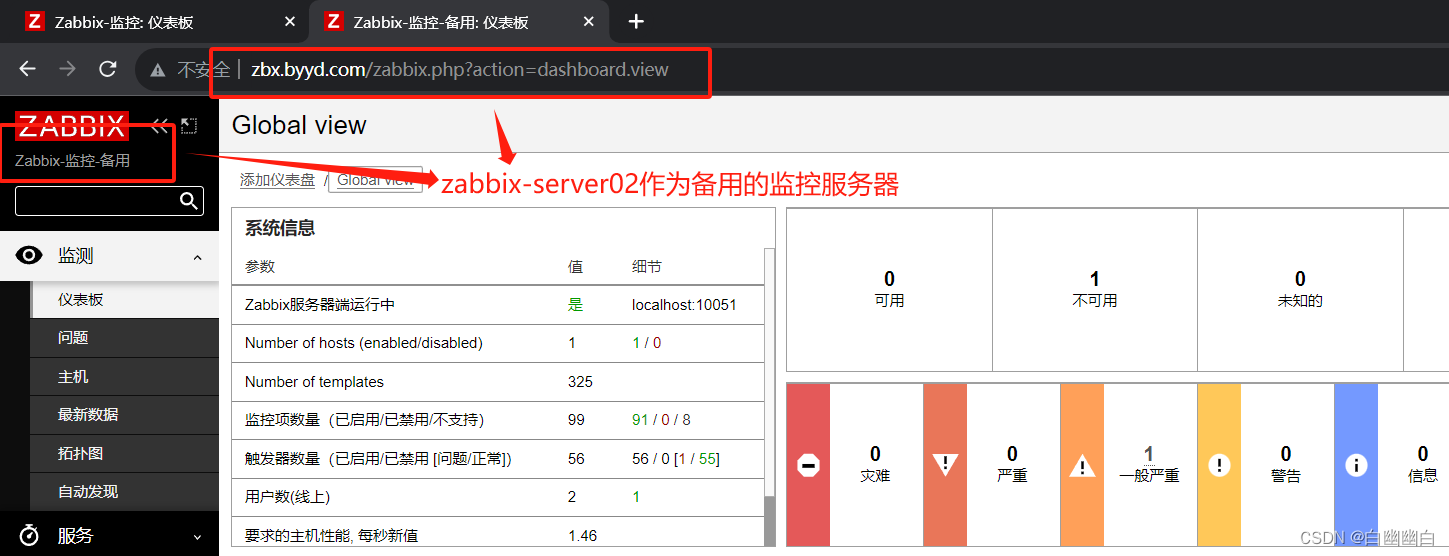Click the Number of templates value 325
This screenshot has width=1449, height=556.
580,382
